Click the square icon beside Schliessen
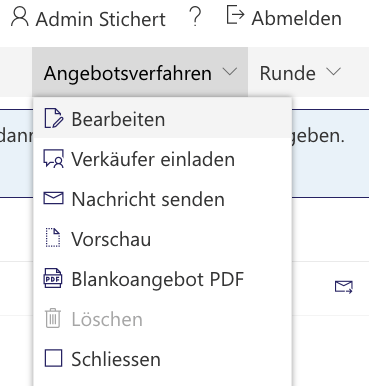The height and width of the screenshot is (386, 369). (53, 358)
